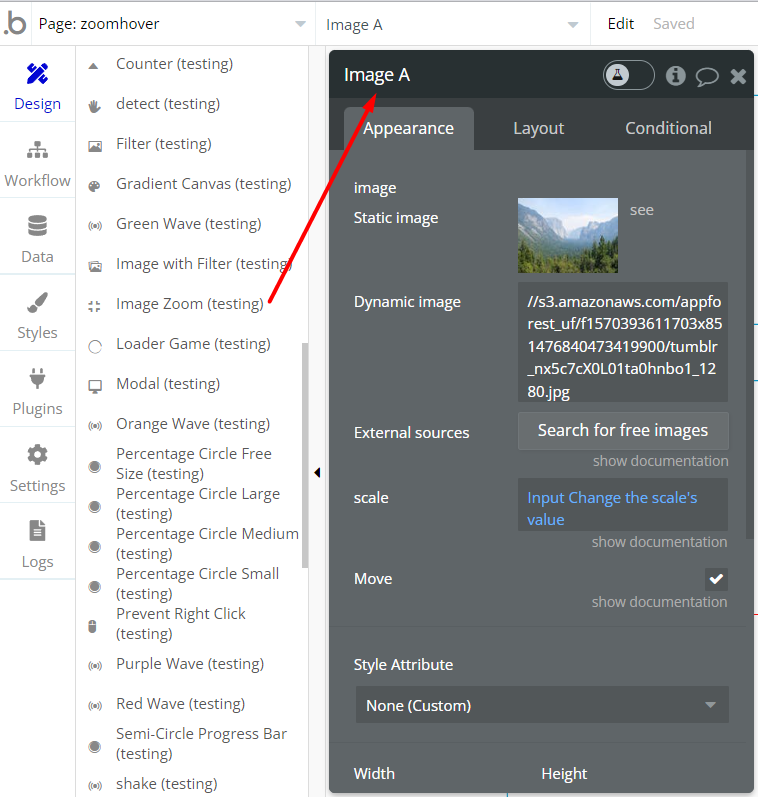The image size is (758, 797).
Task: Open the Workflow tab icon
Action: click(38, 150)
